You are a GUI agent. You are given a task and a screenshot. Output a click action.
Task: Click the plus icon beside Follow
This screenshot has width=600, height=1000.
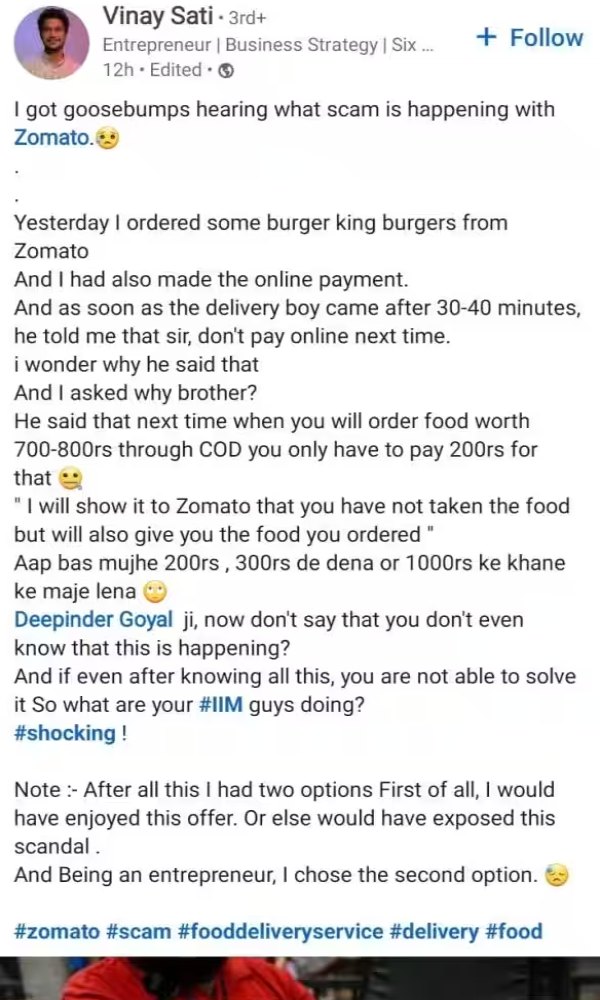(x=487, y=37)
